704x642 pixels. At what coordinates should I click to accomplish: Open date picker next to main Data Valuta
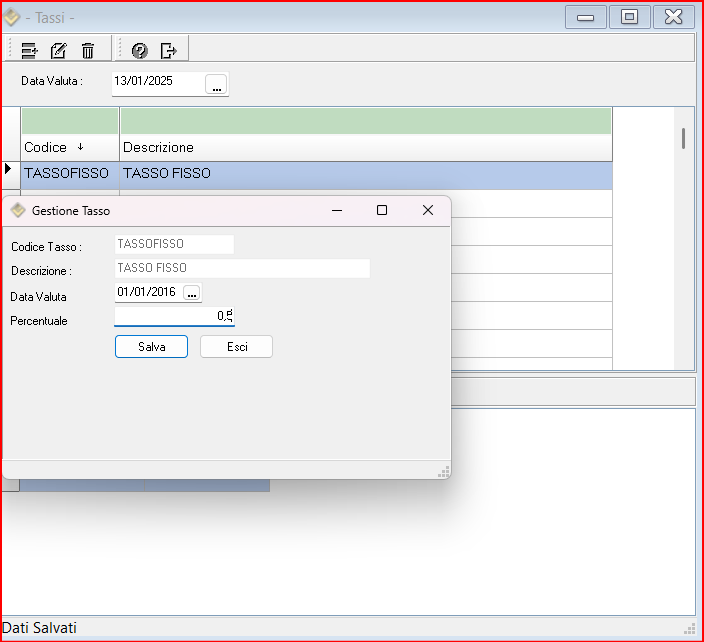tap(216, 86)
